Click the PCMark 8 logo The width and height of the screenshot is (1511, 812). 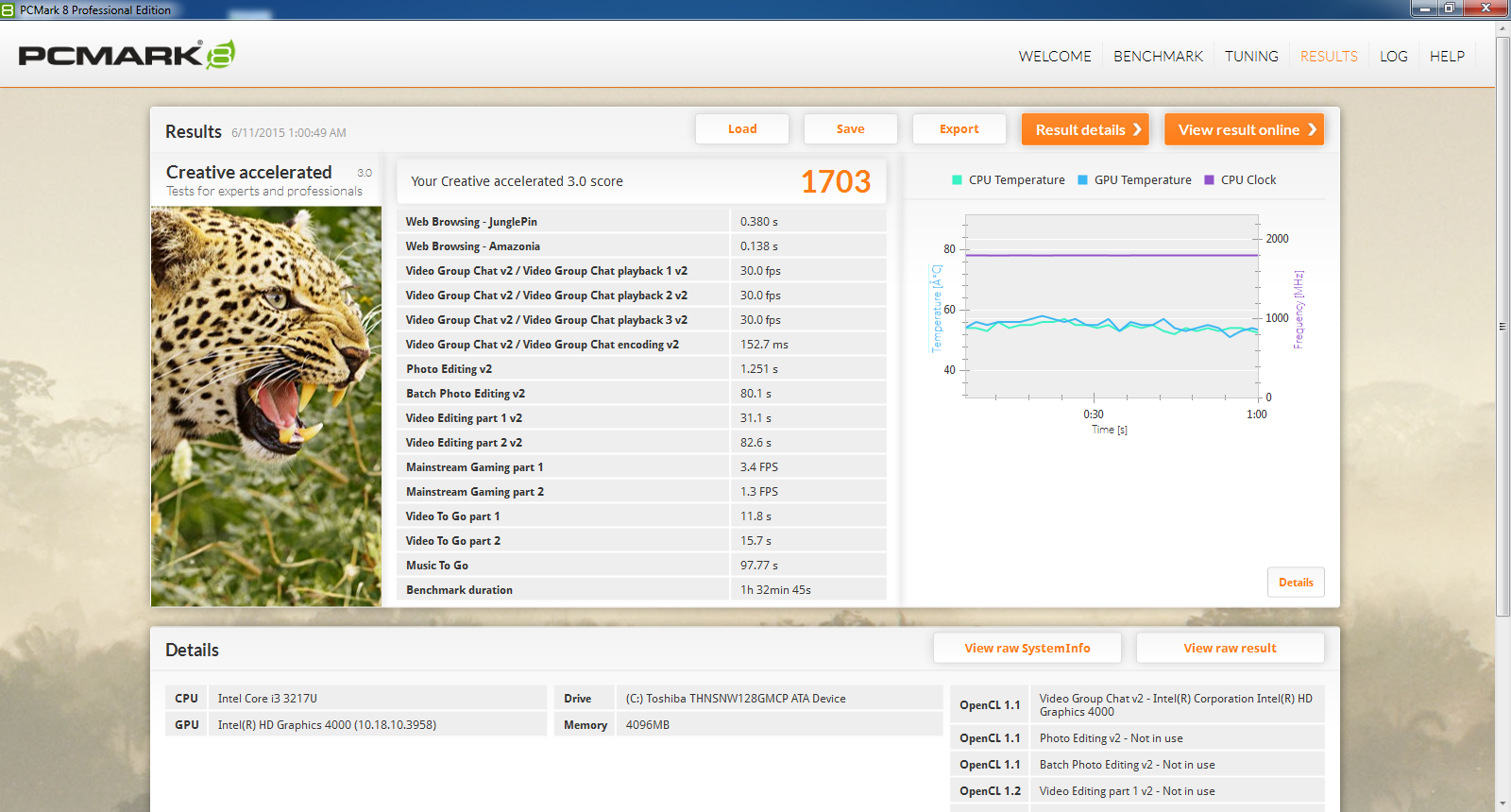coord(127,55)
